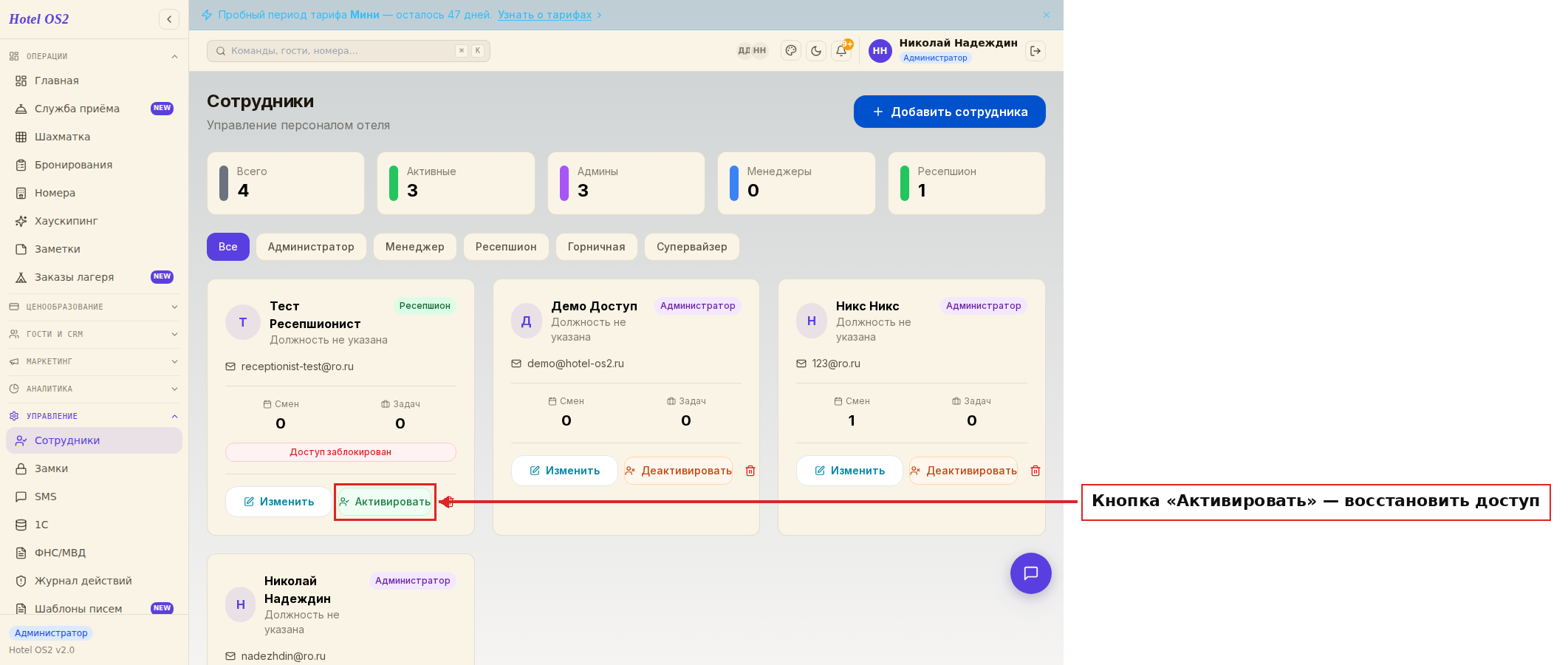Screen dimensions: 1568x665
Task: Open the theme palette icon
Action: coord(791,50)
